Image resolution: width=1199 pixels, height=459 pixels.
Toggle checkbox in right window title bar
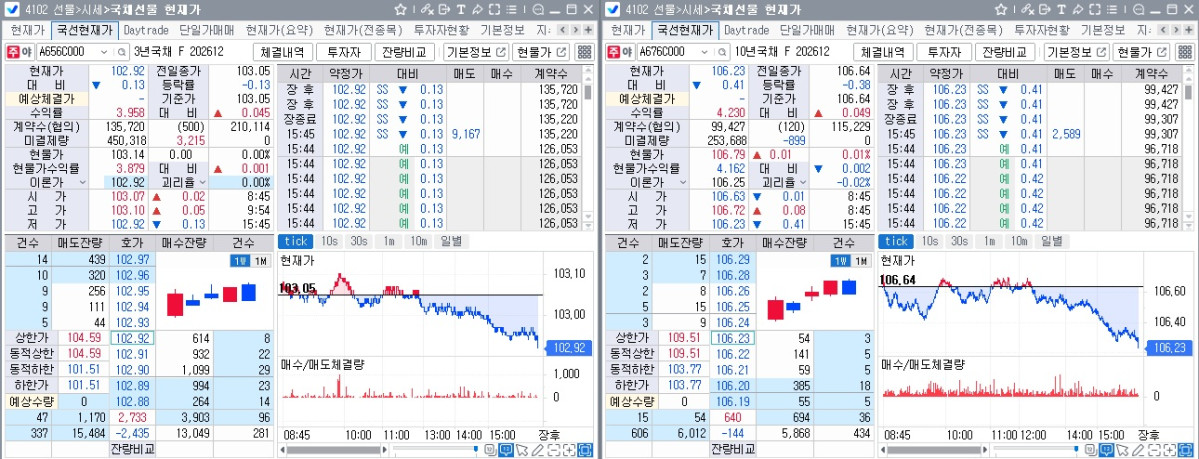coord(612,9)
